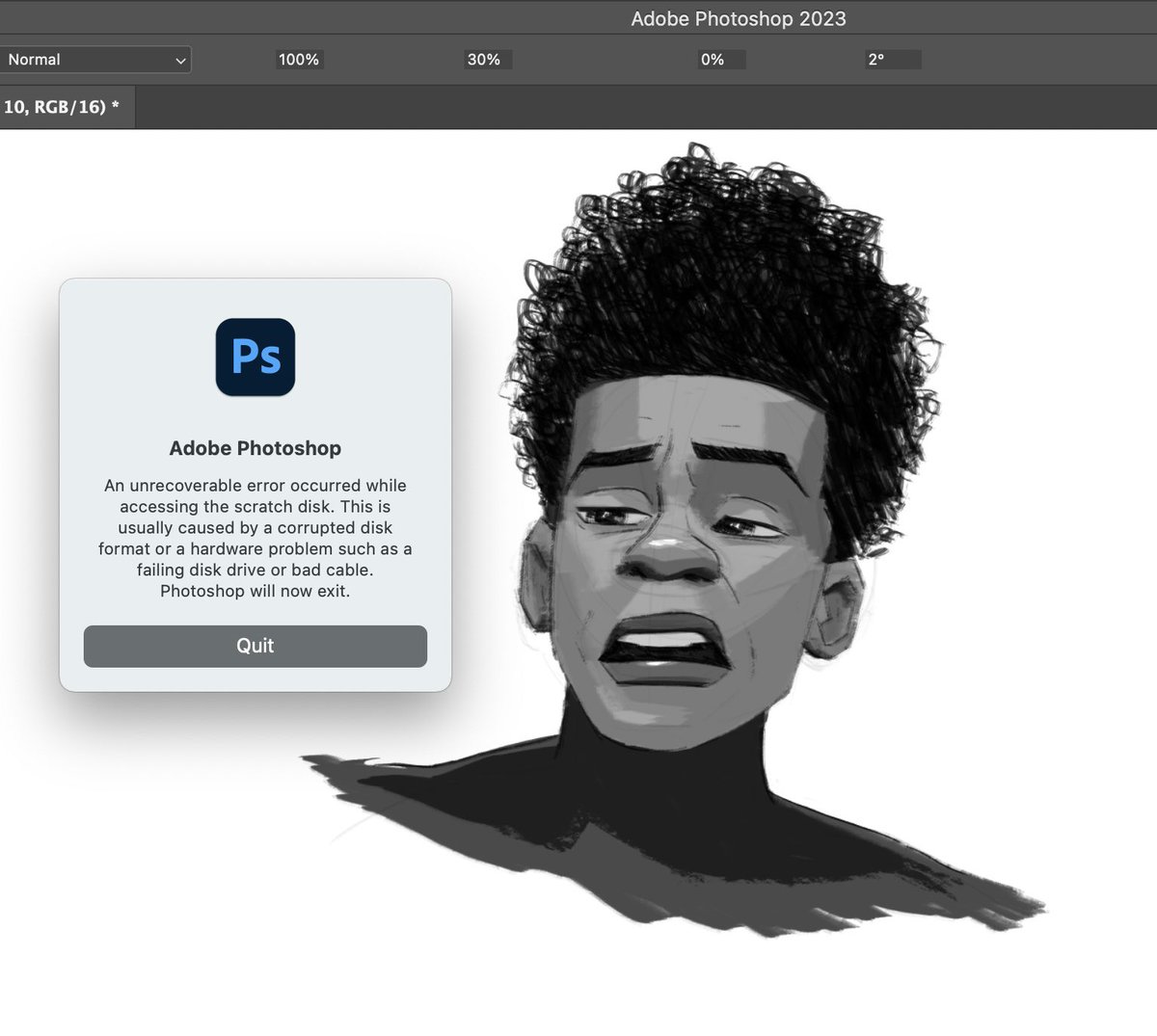1157x1036 pixels.
Task: Click the character's hair in the artwork
Action: coord(694,241)
